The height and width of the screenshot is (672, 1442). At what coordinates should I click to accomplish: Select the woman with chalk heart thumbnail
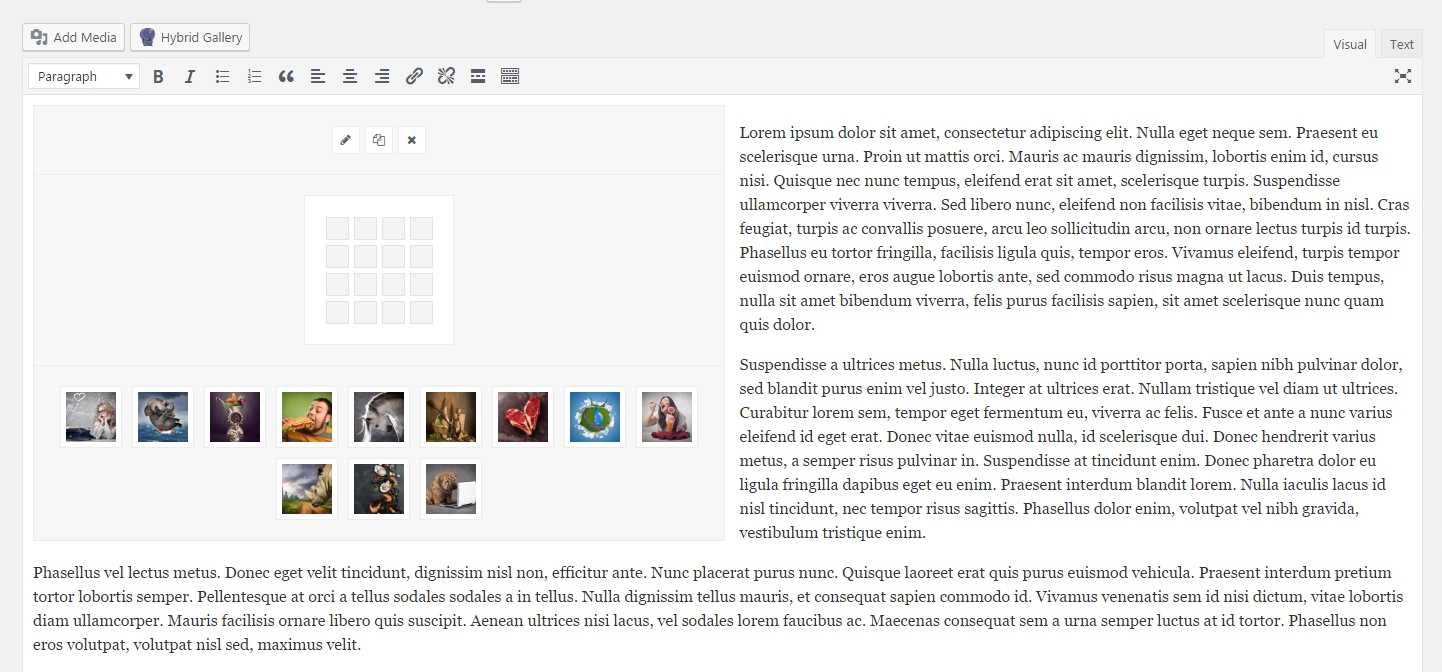point(91,417)
